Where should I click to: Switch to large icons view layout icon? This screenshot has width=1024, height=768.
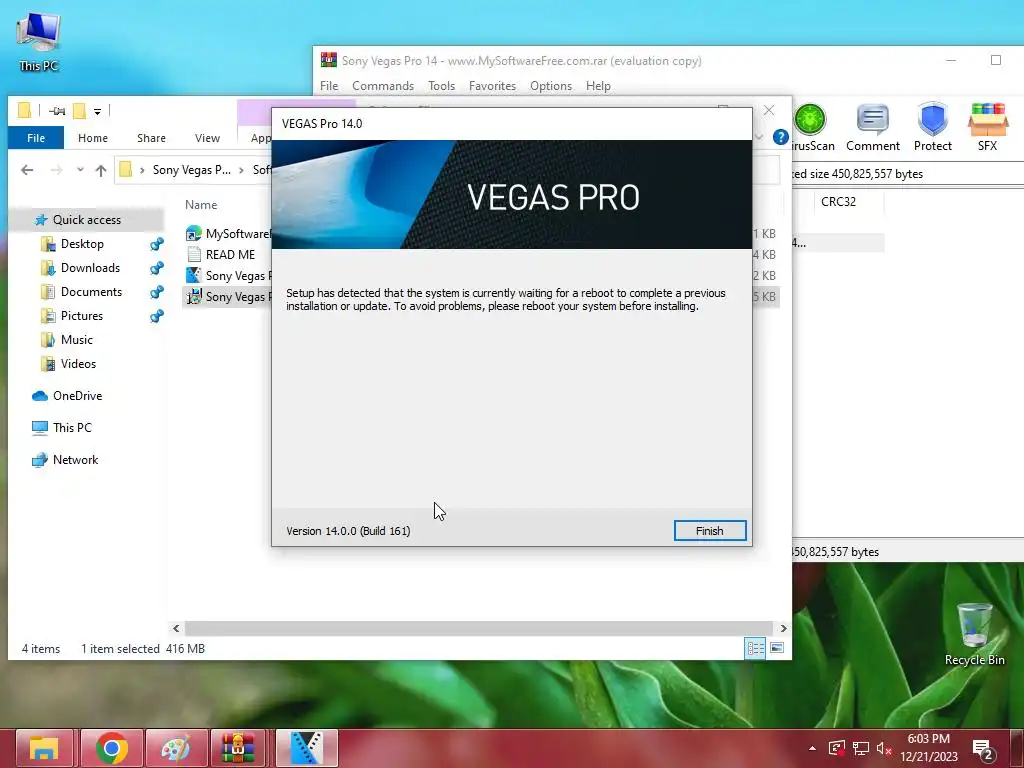click(x=776, y=648)
